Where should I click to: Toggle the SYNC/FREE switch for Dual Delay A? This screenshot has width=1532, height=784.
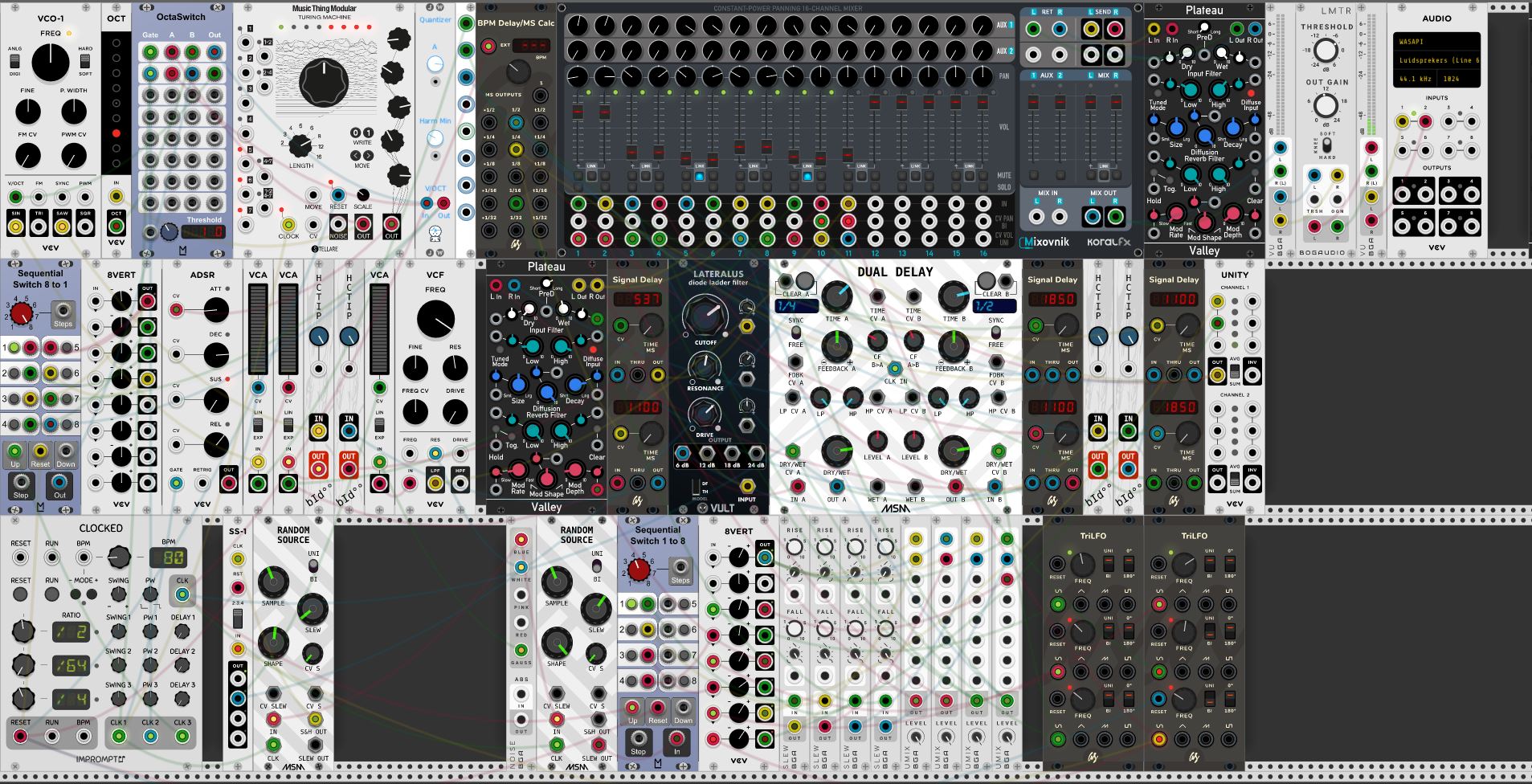pyautogui.click(x=795, y=332)
